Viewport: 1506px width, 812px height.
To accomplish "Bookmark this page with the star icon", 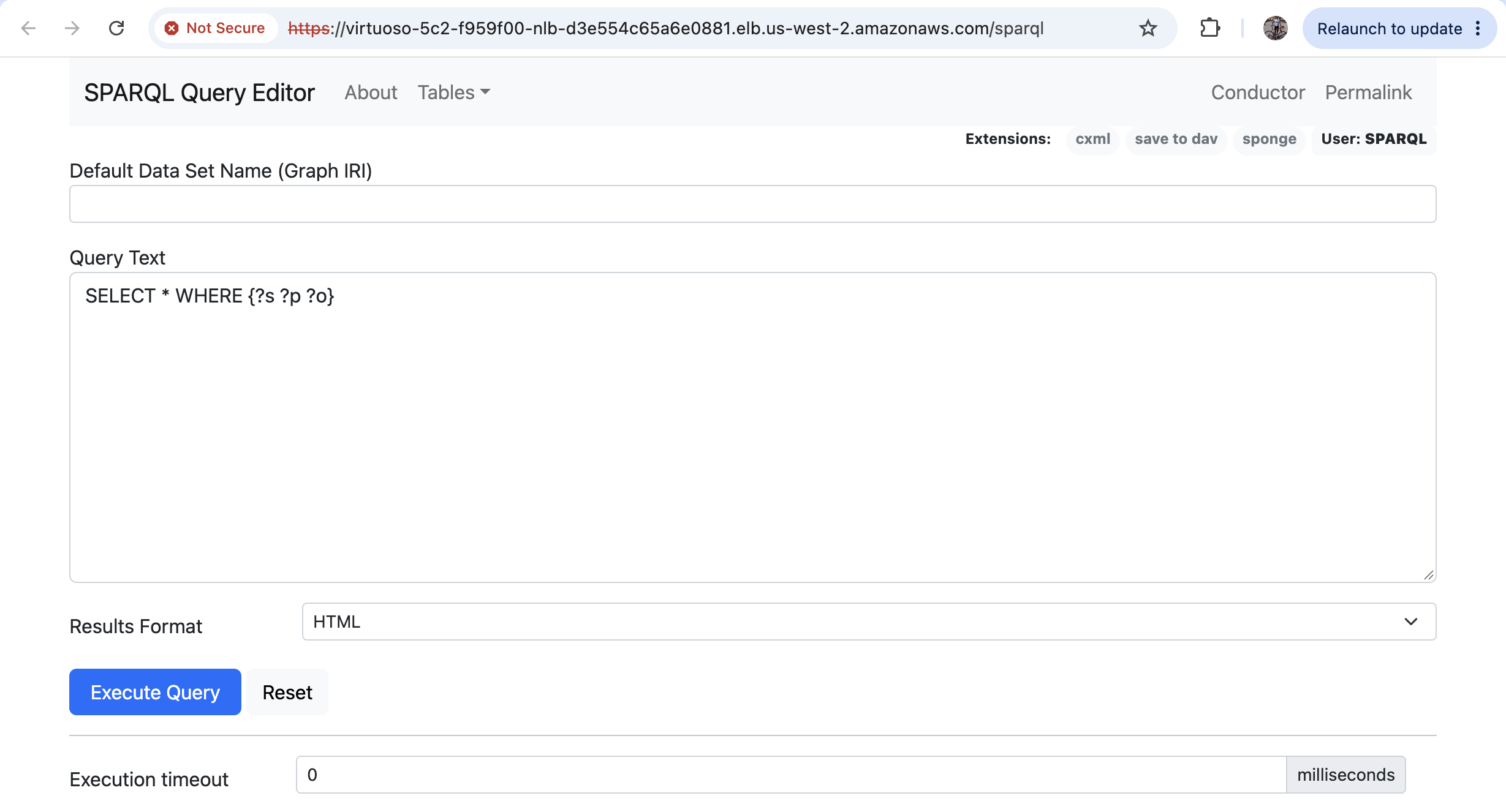I will point(1148,28).
